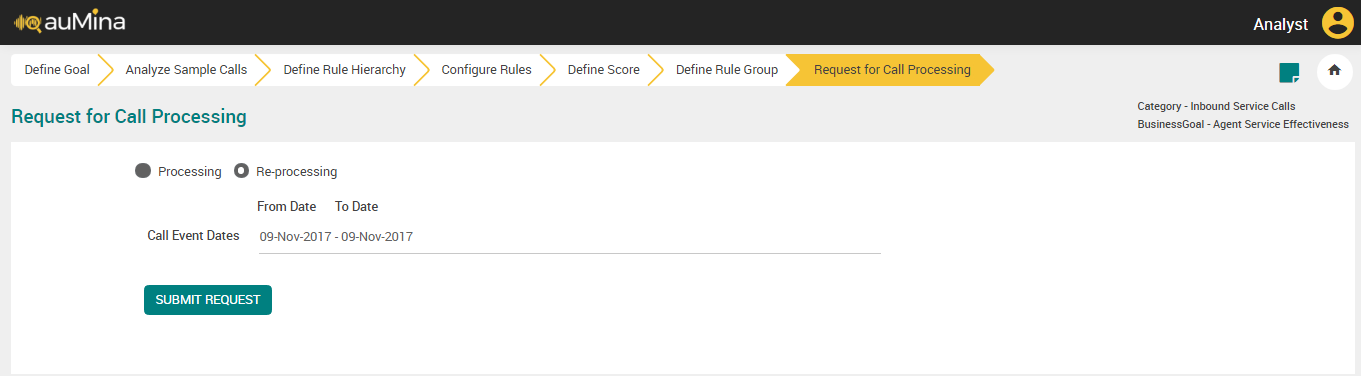The width and height of the screenshot is (1361, 376).
Task: Jump to the Define Rule Group step
Action: coord(726,70)
